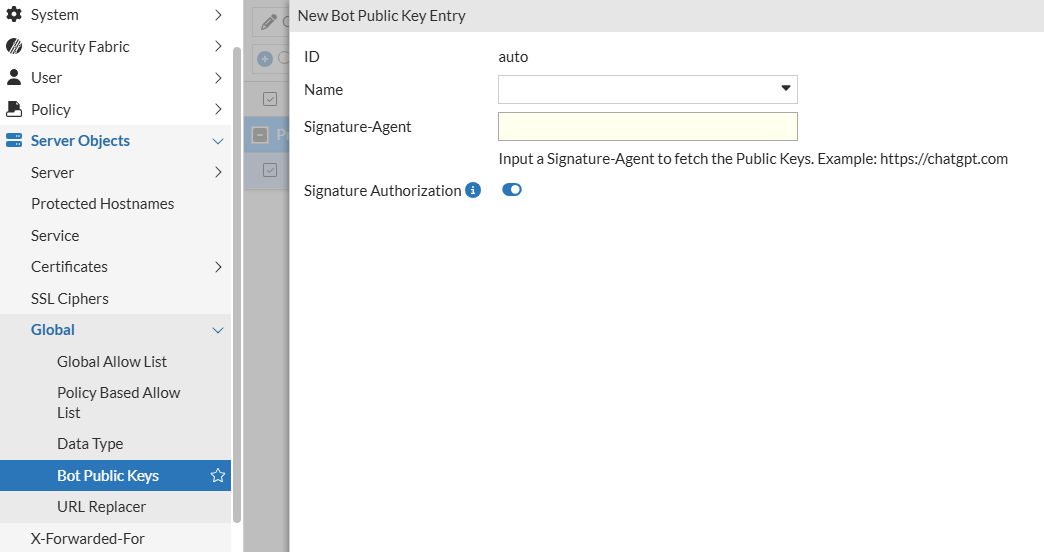Collapse the Global submenu chevron

tap(218, 330)
